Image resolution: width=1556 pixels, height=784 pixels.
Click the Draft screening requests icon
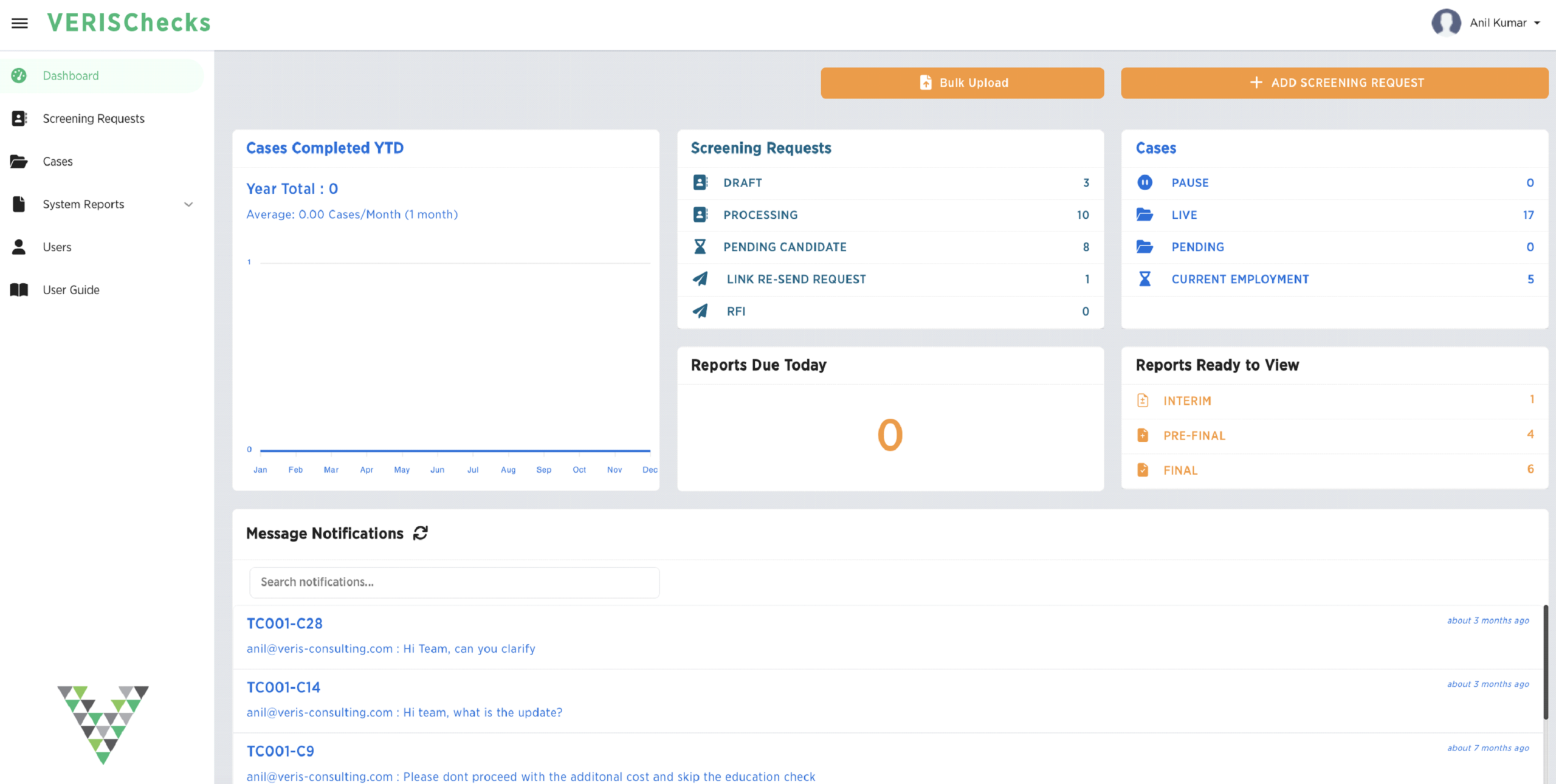point(700,182)
